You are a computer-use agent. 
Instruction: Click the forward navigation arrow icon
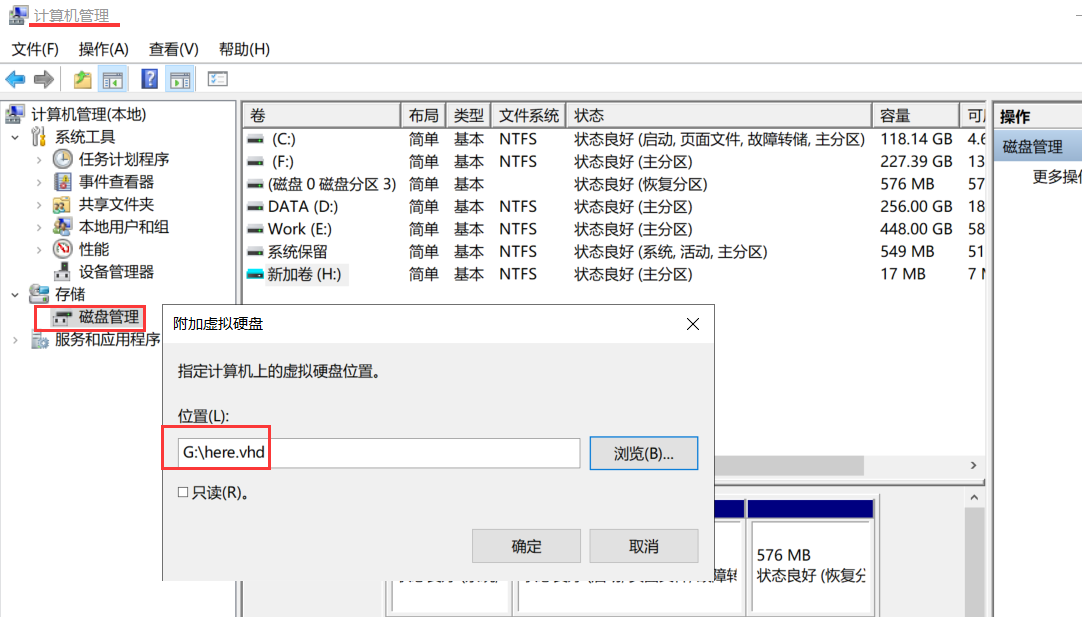(43, 78)
